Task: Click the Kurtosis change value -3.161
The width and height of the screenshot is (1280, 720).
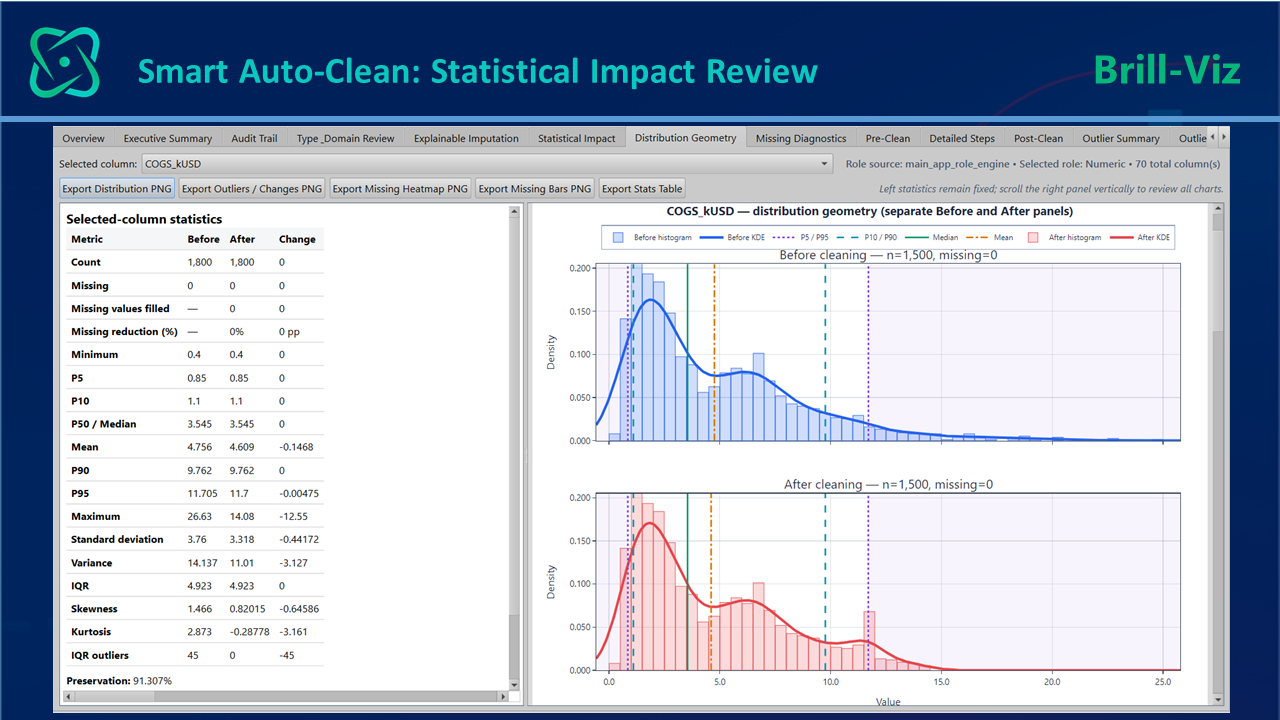Action: [293, 632]
